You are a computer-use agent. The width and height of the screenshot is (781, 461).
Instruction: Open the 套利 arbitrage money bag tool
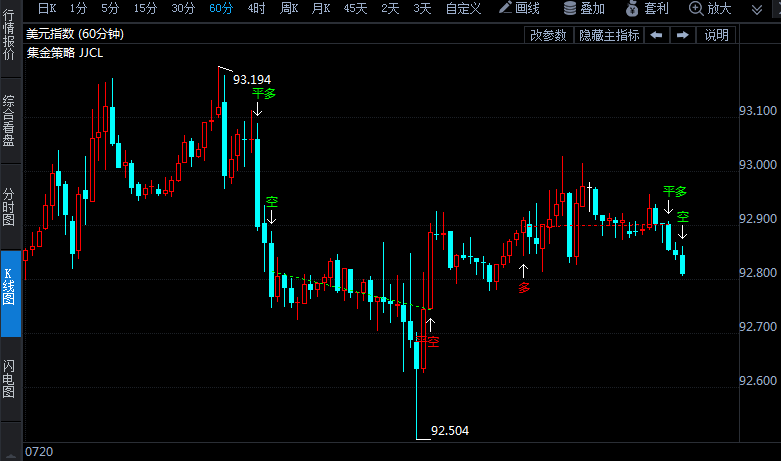coord(647,8)
